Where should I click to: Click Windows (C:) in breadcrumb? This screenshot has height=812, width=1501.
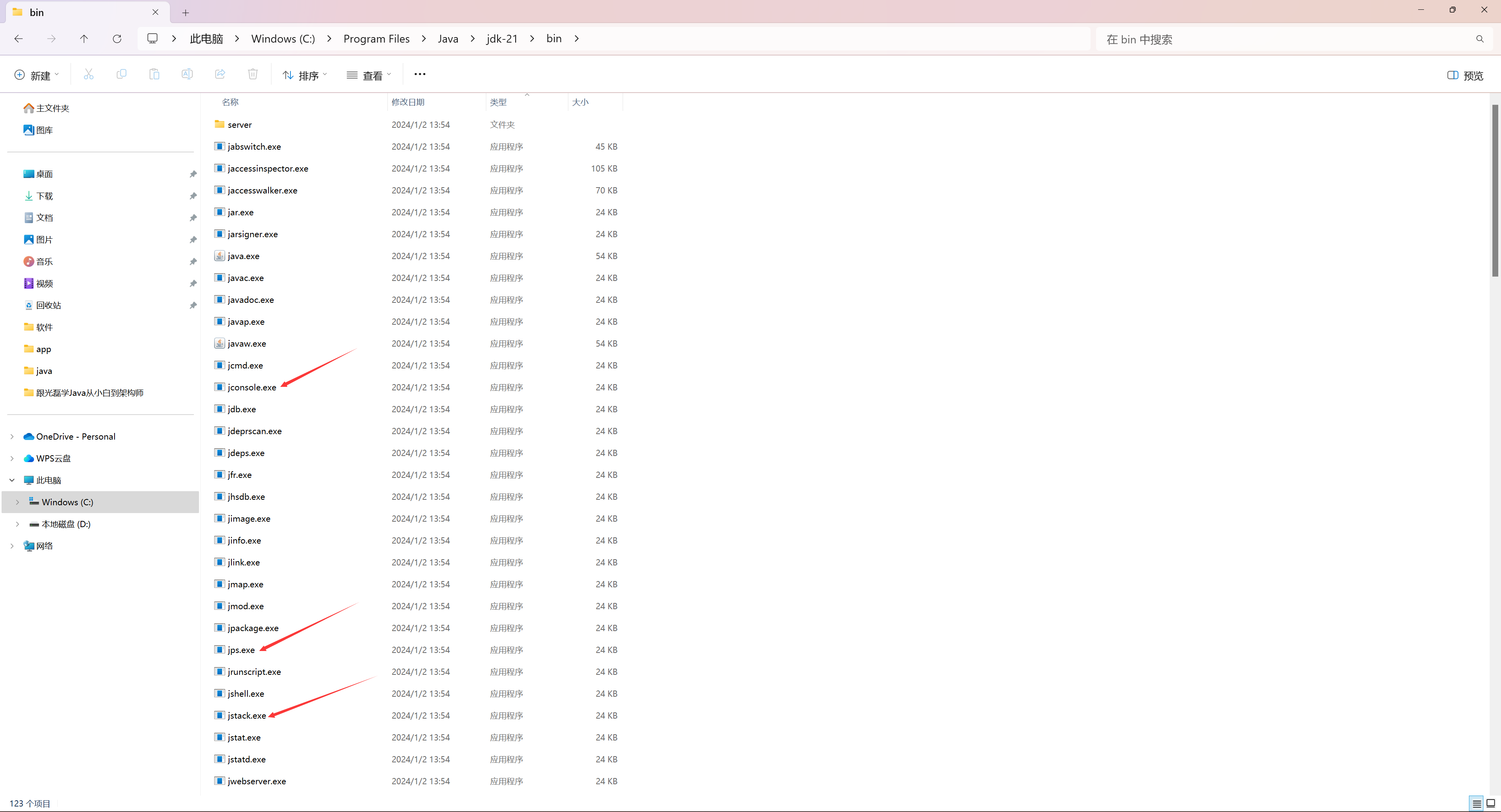(x=283, y=38)
